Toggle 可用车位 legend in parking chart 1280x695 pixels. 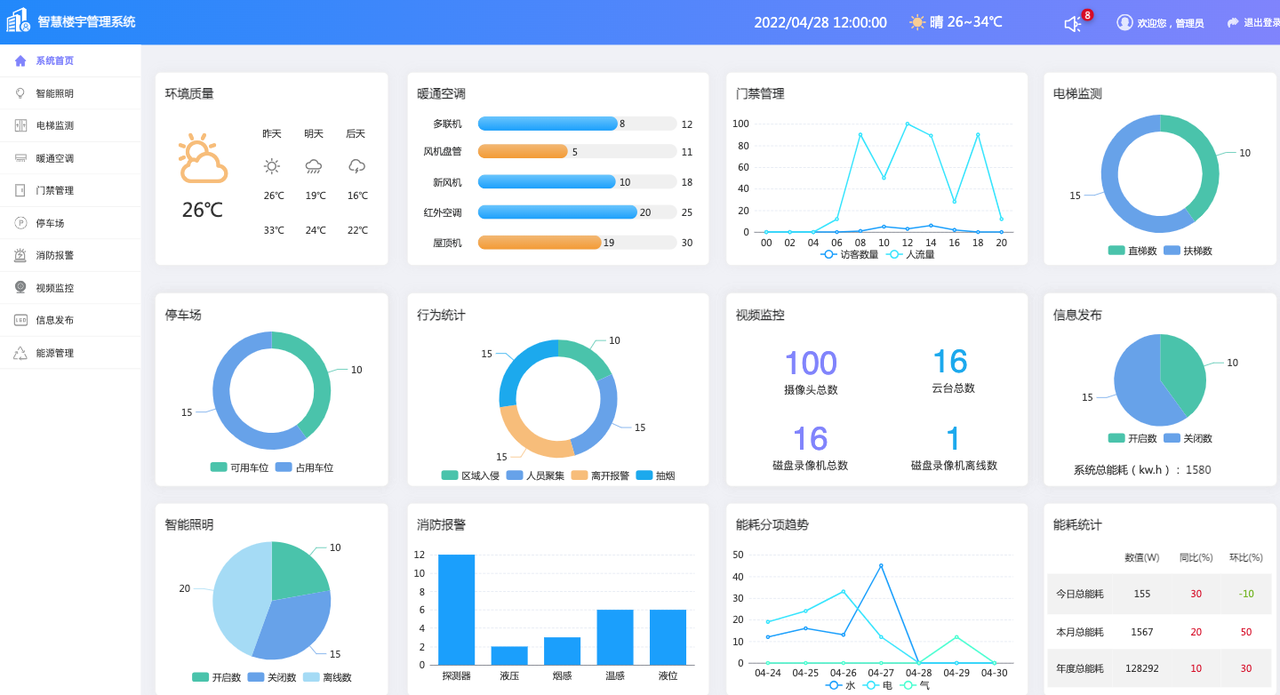(x=239, y=467)
